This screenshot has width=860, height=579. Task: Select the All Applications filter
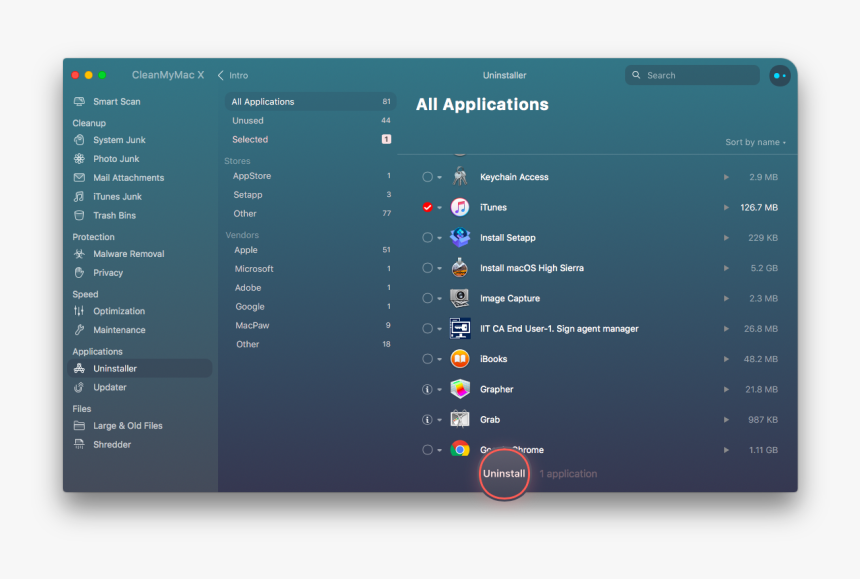point(310,101)
